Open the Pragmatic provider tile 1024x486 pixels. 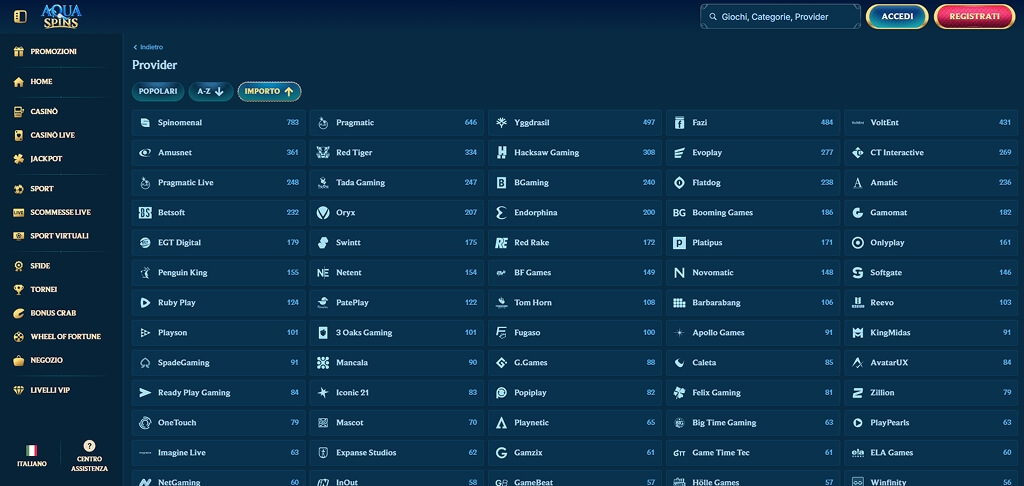click(x=396, y=123)
